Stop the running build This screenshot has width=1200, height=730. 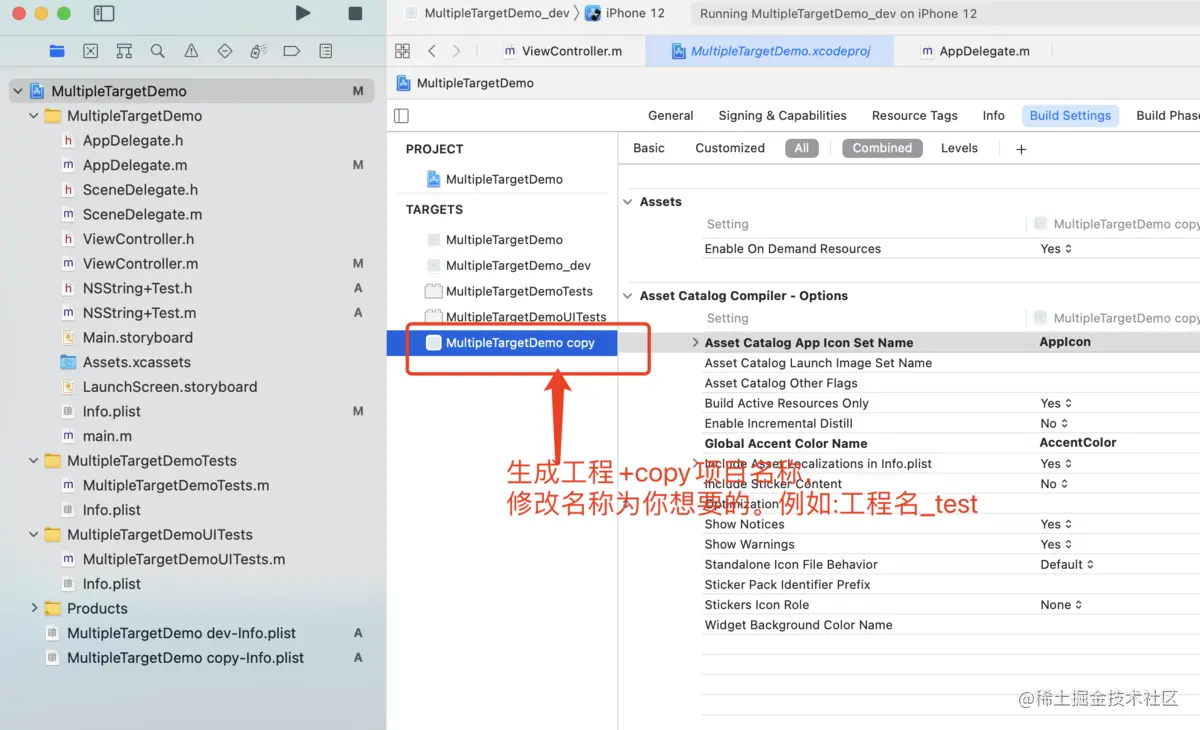[355, 13]
